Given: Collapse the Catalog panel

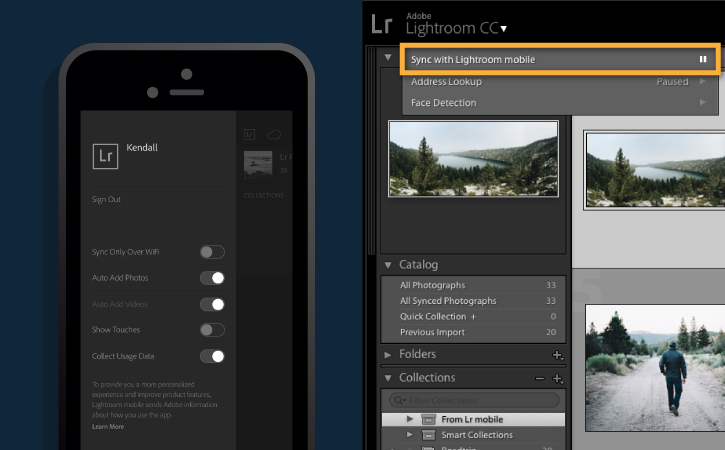Looking at the screenshot, I should tap(388, 265).
